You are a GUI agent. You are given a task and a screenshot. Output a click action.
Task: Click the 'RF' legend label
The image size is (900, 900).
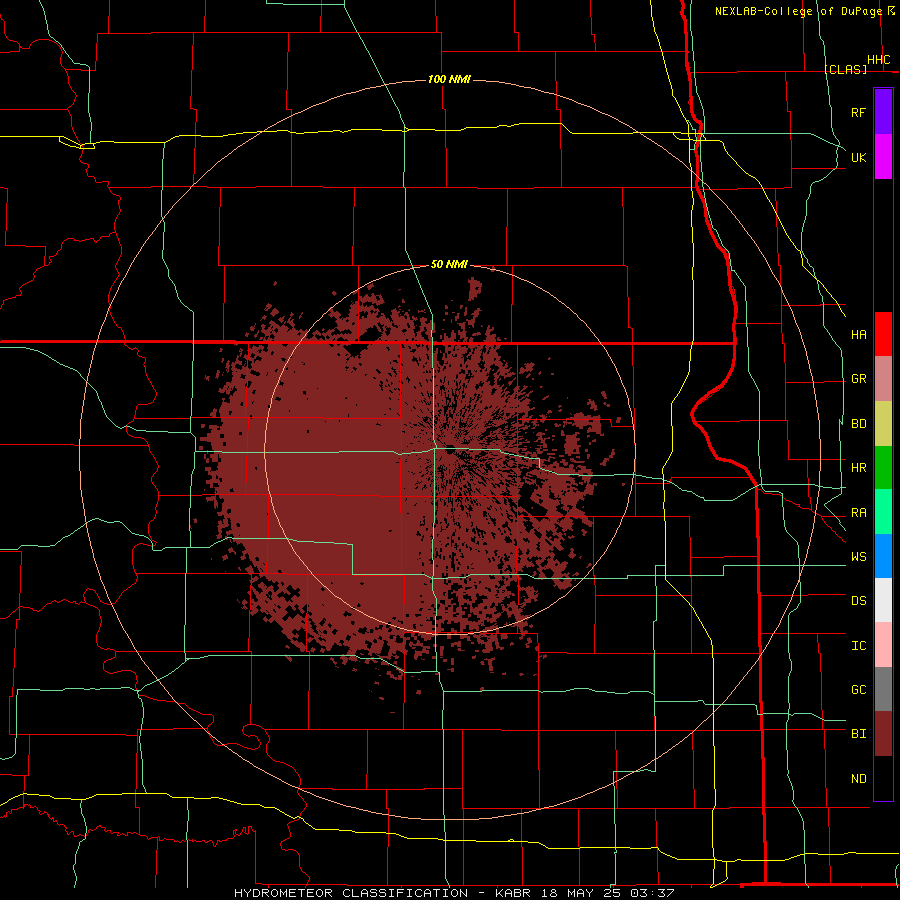[x=859, y=112]
